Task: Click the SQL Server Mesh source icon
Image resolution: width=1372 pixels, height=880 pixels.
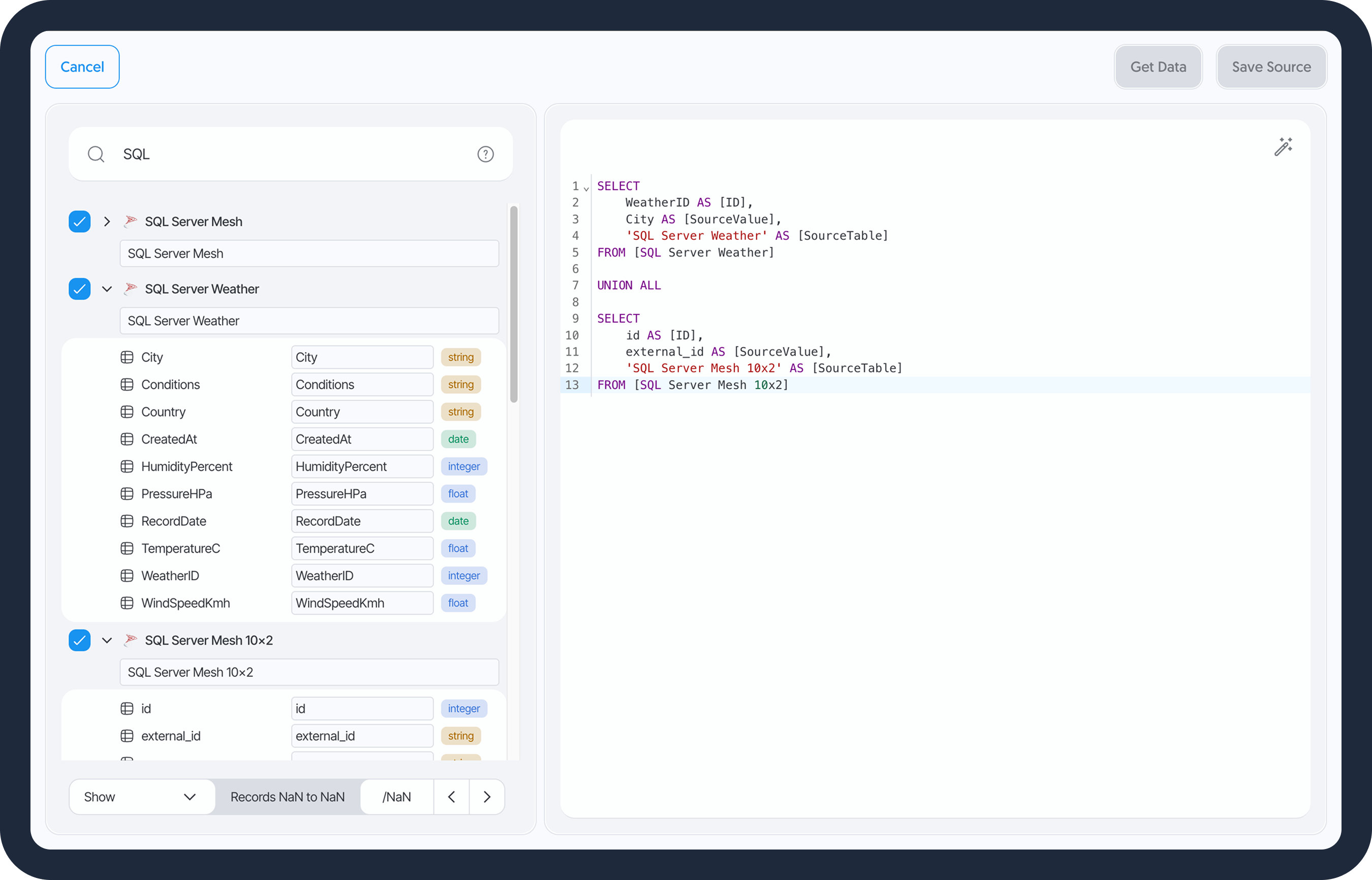Action: click(131, 221)
